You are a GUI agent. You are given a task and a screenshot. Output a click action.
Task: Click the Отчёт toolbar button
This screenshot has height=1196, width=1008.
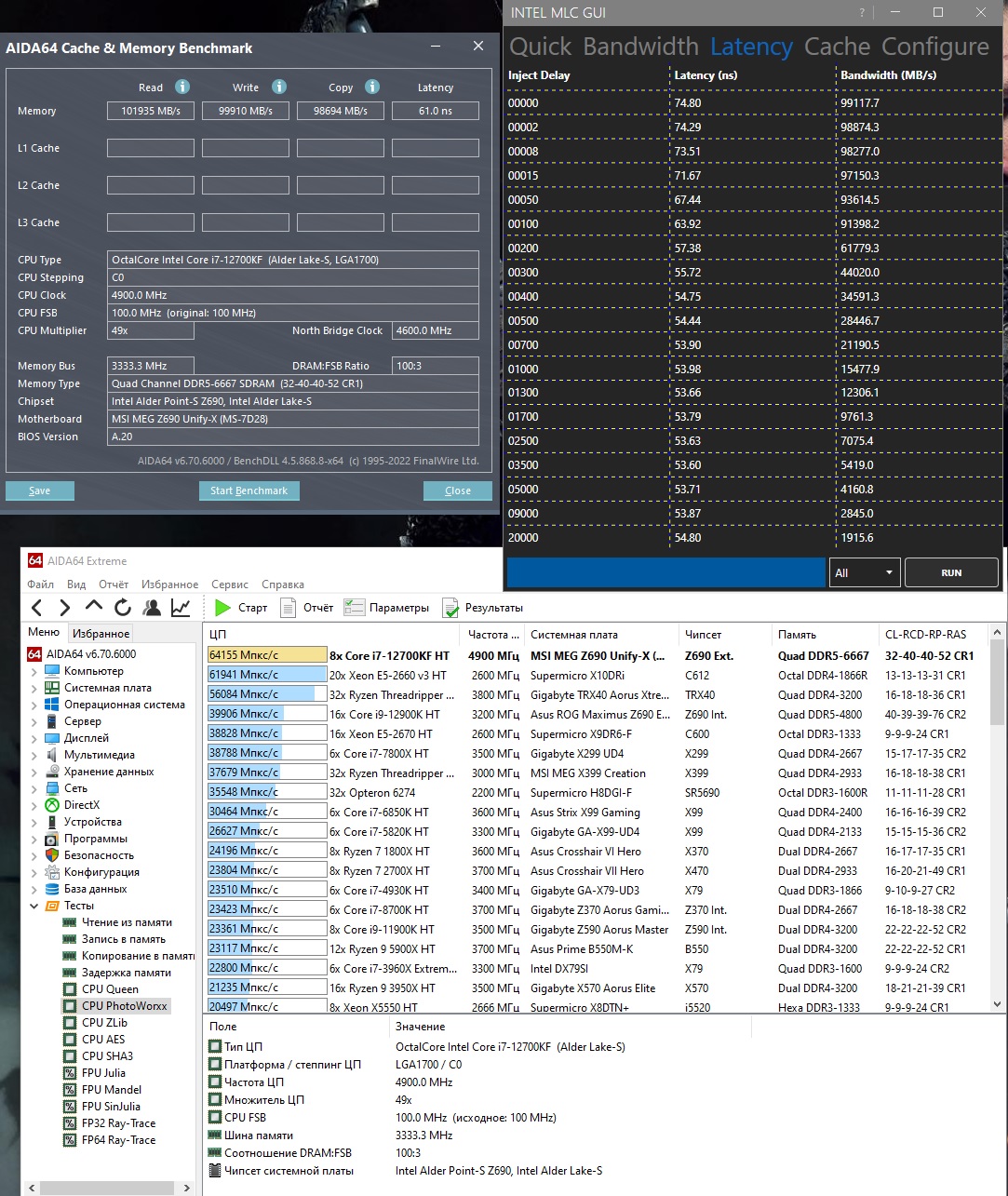pos(306,608)
